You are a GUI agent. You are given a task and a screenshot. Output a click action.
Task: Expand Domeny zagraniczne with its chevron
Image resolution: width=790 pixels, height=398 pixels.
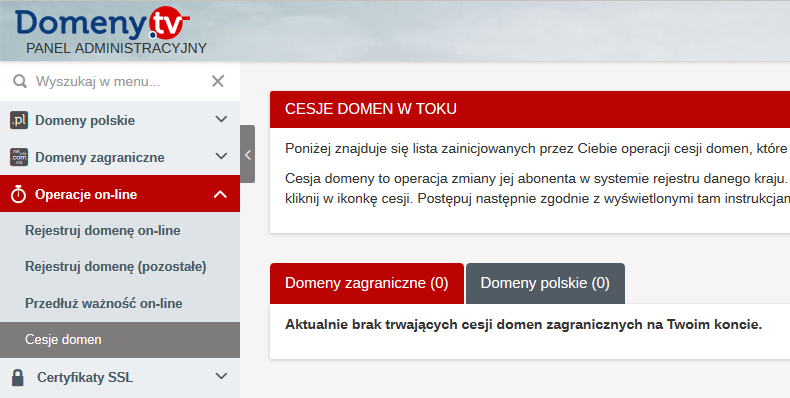[221, 156]
